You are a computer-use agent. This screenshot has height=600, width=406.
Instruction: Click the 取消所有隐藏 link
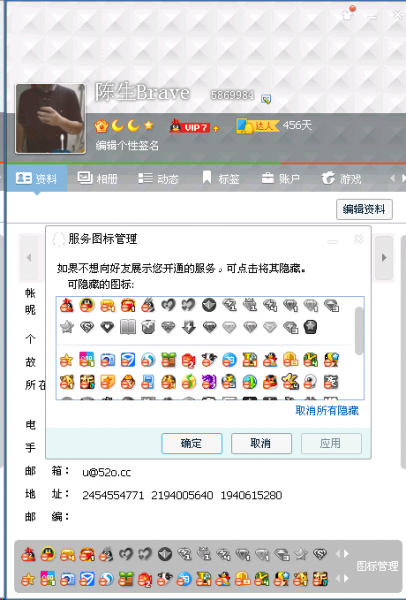(327, 411)
